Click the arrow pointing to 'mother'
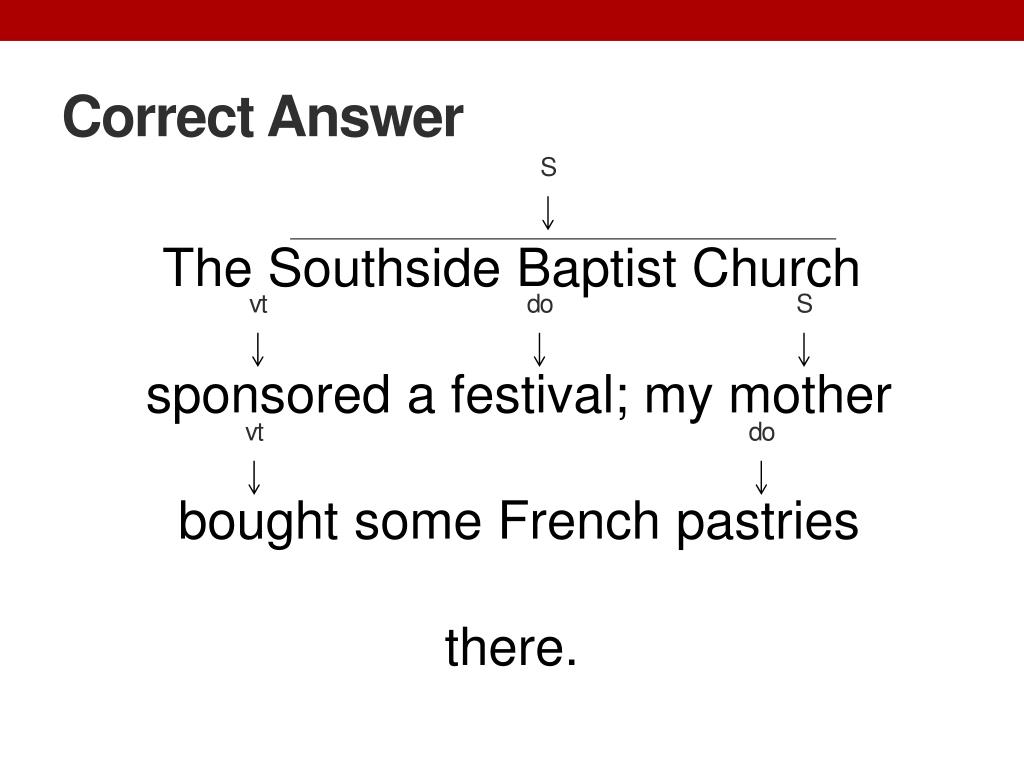Image resolution: width=1024 pixels, height=768 pixels. click(x=804, y=349)
